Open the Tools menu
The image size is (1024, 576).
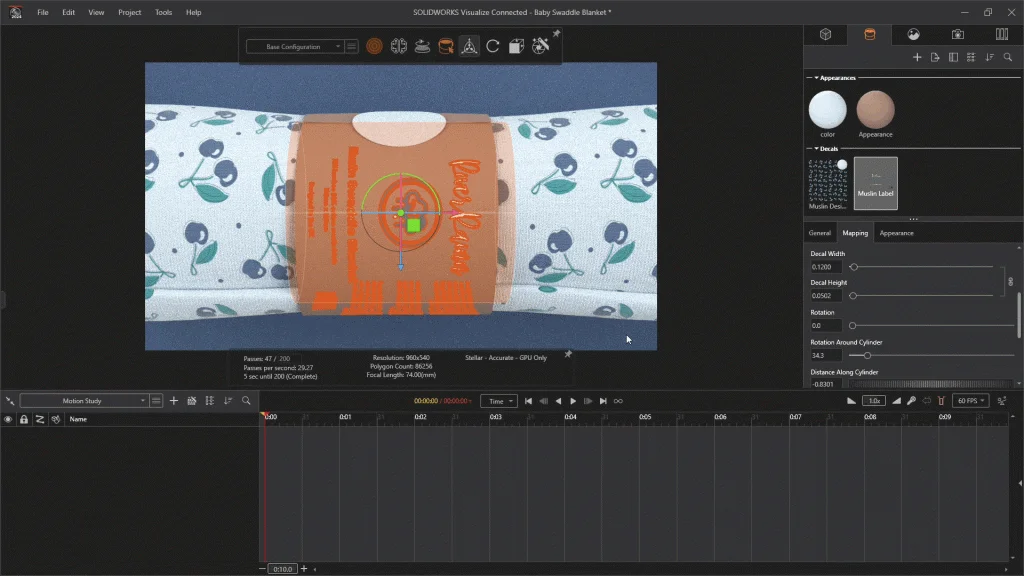coord(163,12)
